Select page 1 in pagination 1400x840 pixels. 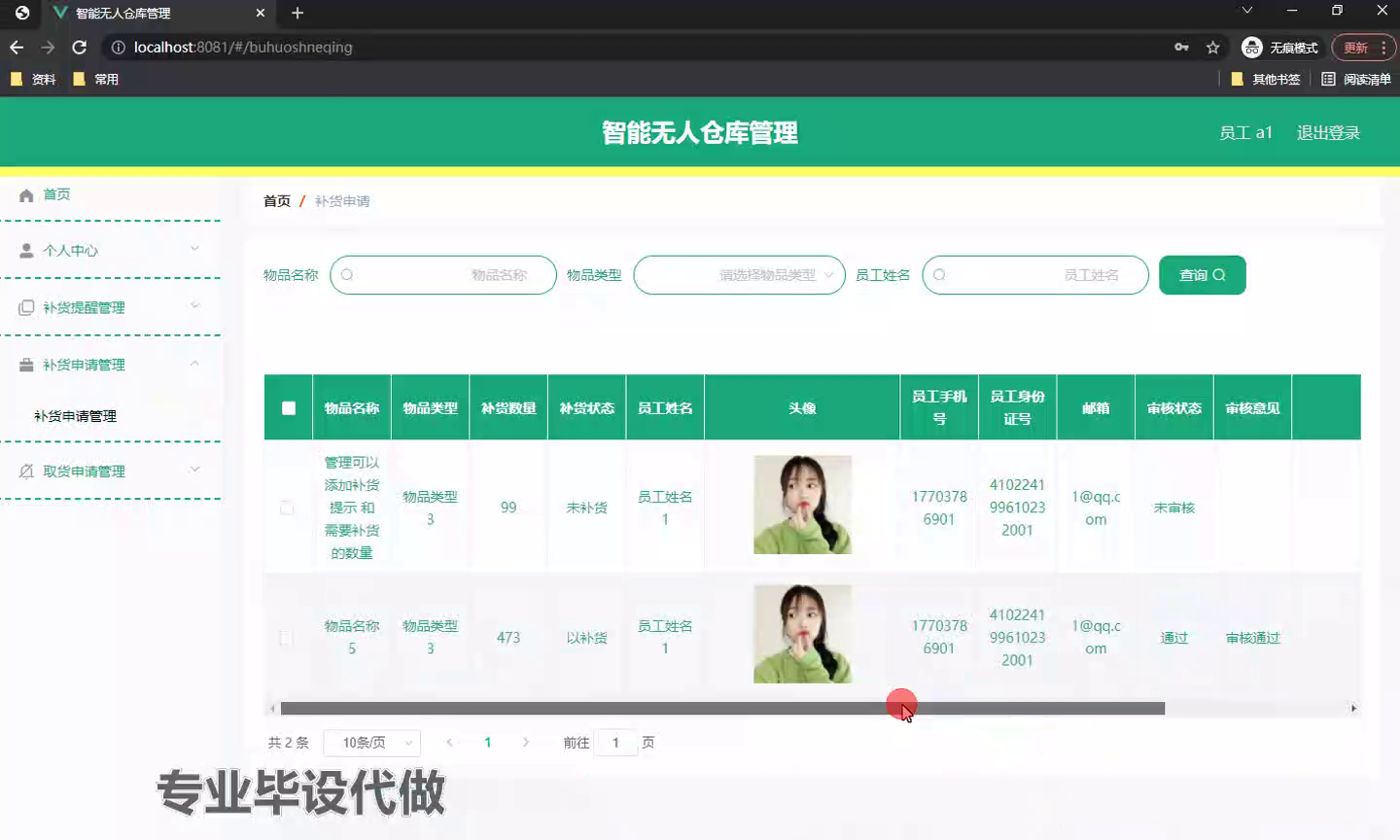(x=488, y=743)
